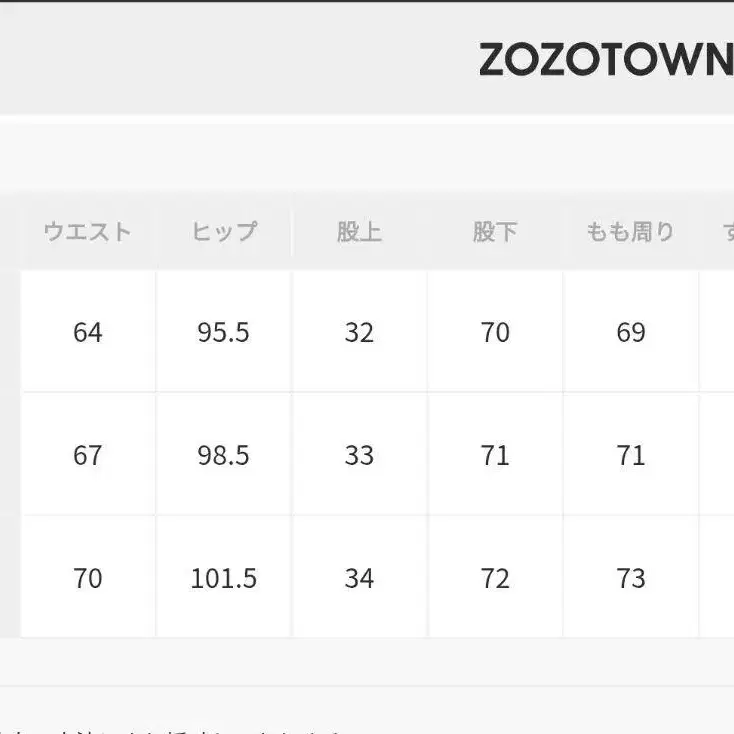
Task: Select the 股上 value 34 cell
Action: pyautogui.click(x=359, y=578)
